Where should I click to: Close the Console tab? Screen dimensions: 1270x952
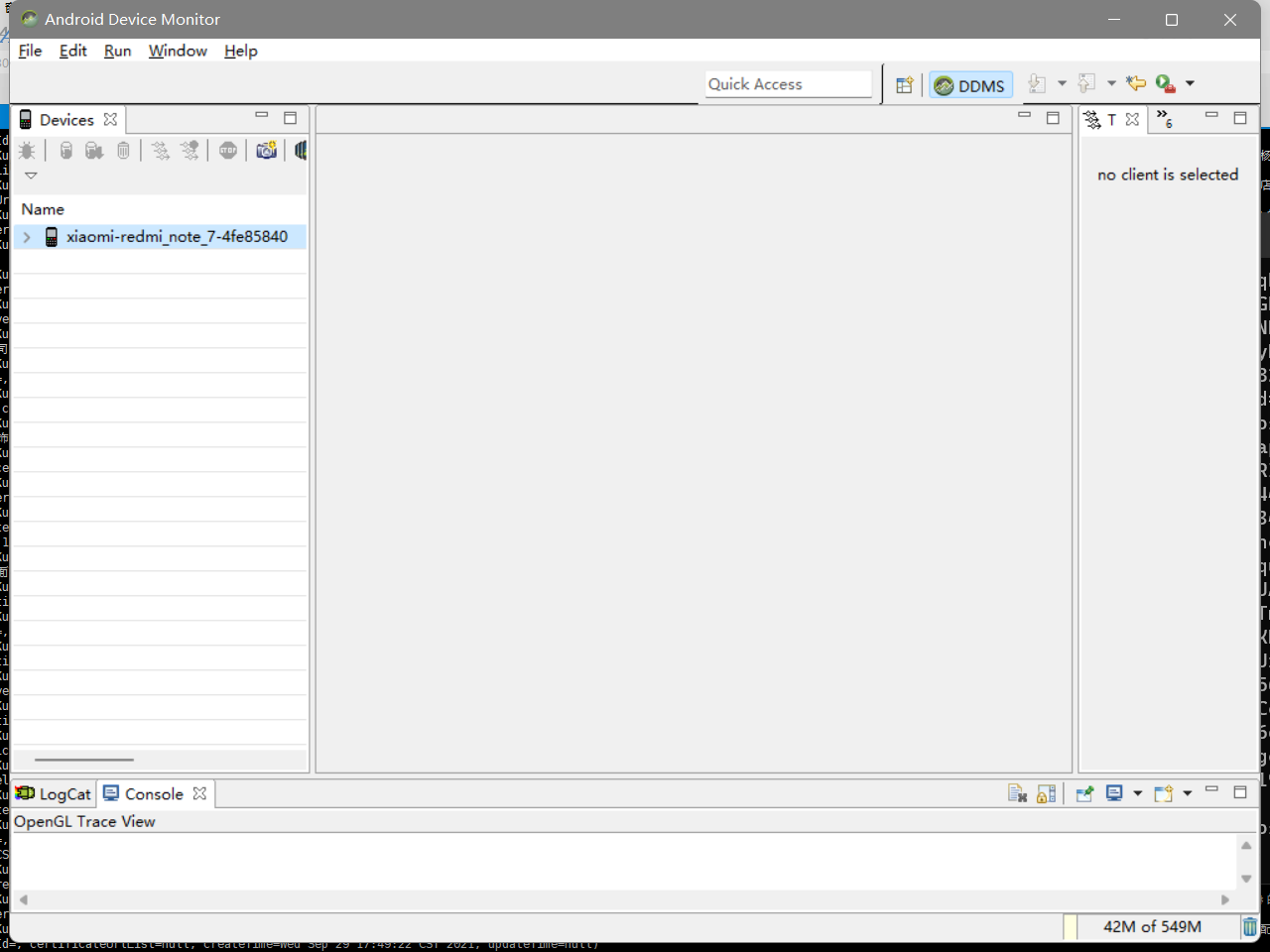click(x=199, y=793)
